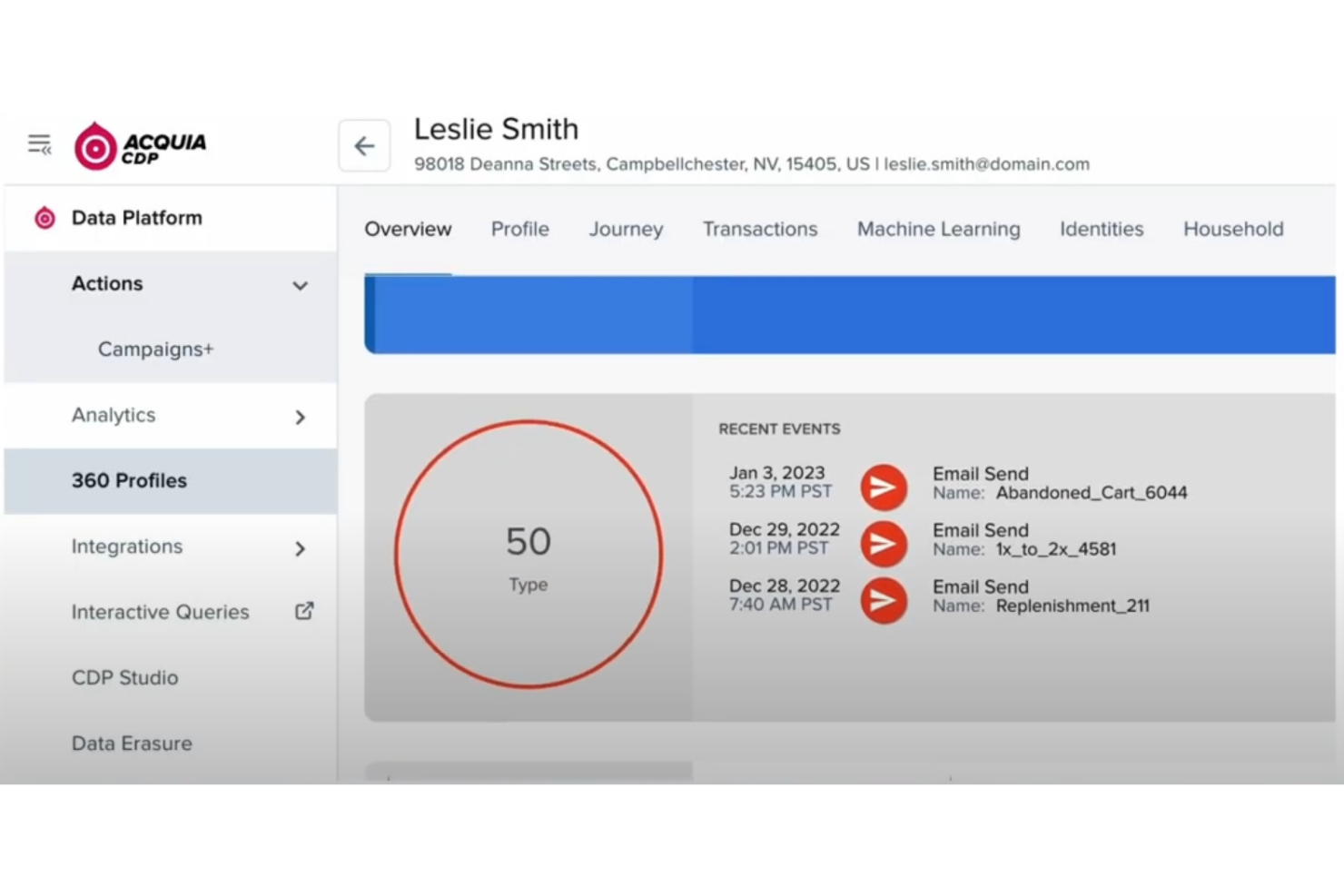This screenshot has height=896, width=1344.
Task: Collapse the sidebar using the double-arrow icon
Action: (38, 143)
